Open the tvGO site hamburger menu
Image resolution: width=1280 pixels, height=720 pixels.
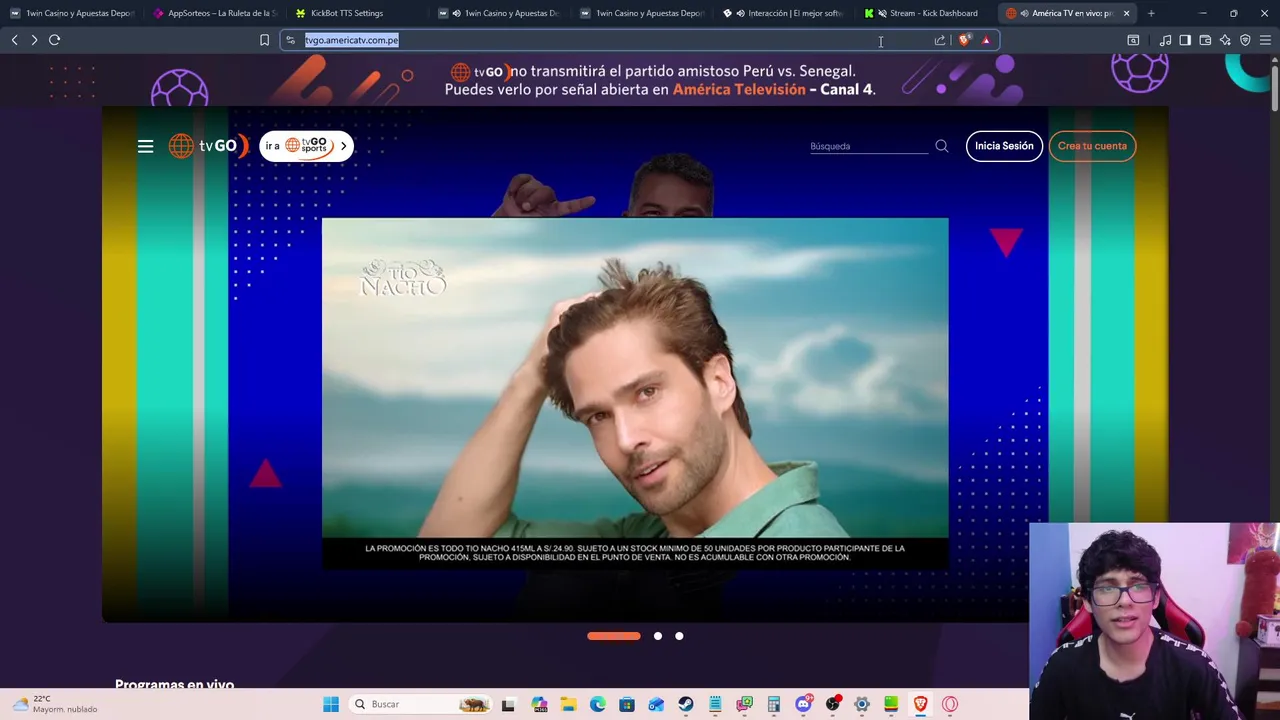pos(146,146)
